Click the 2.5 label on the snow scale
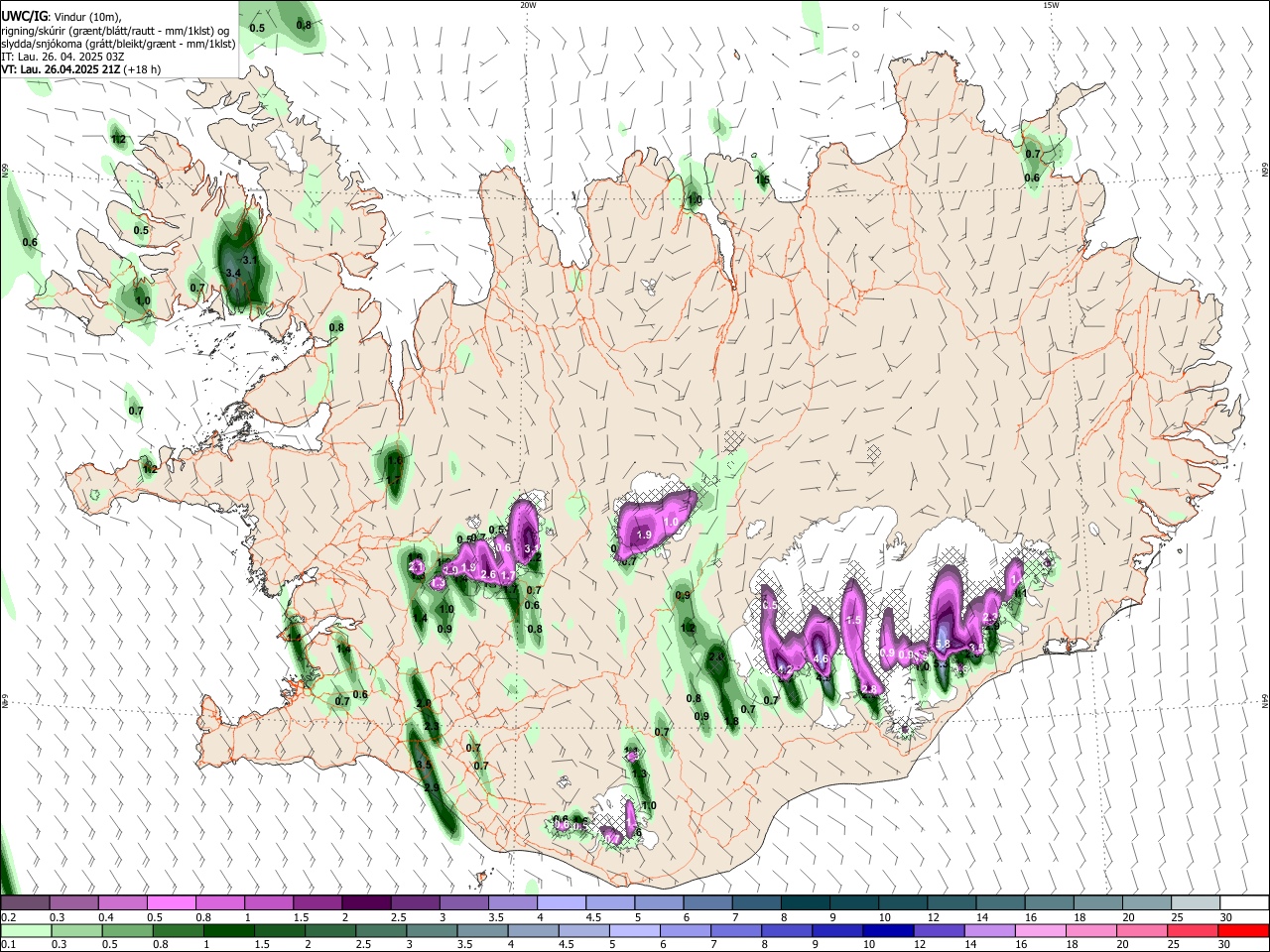This screenshot has height=952, width=1270. 398,917
